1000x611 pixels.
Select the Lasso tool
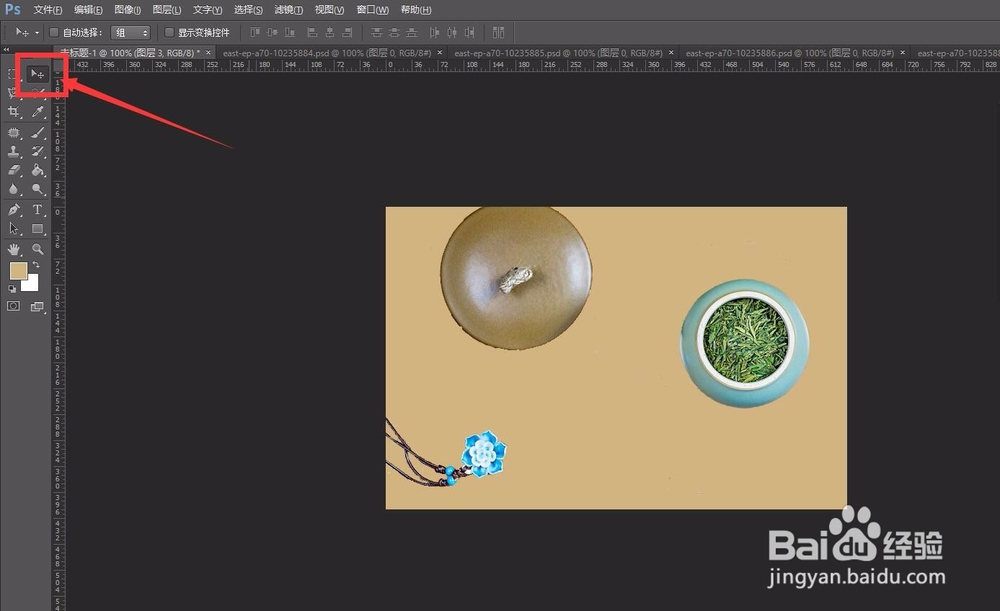[x=13, y=93]
